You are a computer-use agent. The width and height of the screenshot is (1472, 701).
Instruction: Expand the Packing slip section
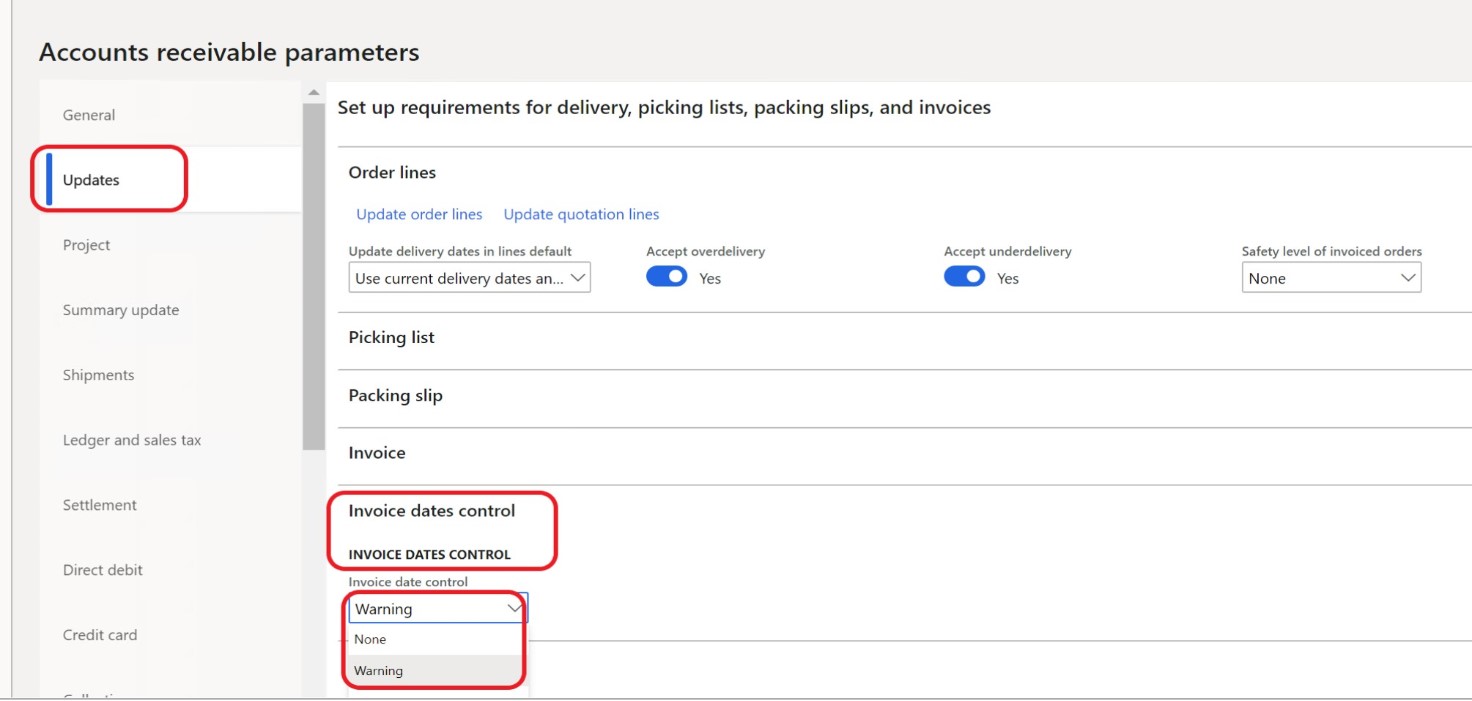point(395,395)
